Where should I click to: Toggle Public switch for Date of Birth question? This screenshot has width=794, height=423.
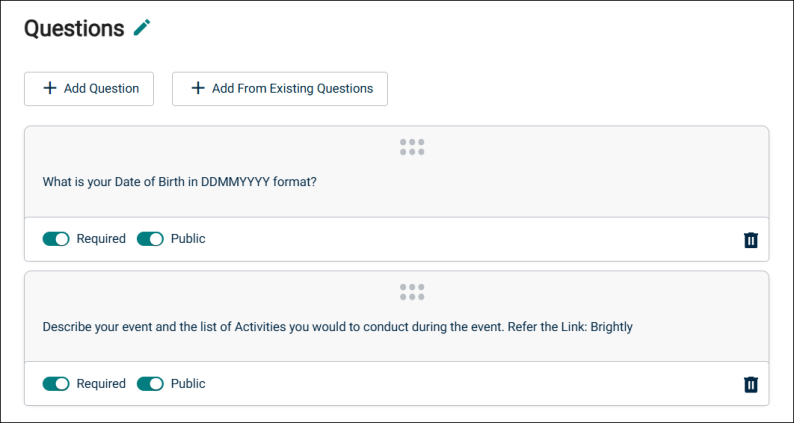150,239
